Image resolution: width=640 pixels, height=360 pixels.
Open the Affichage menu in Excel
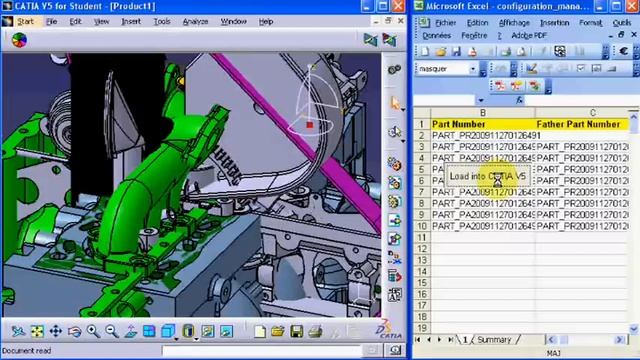514,23
